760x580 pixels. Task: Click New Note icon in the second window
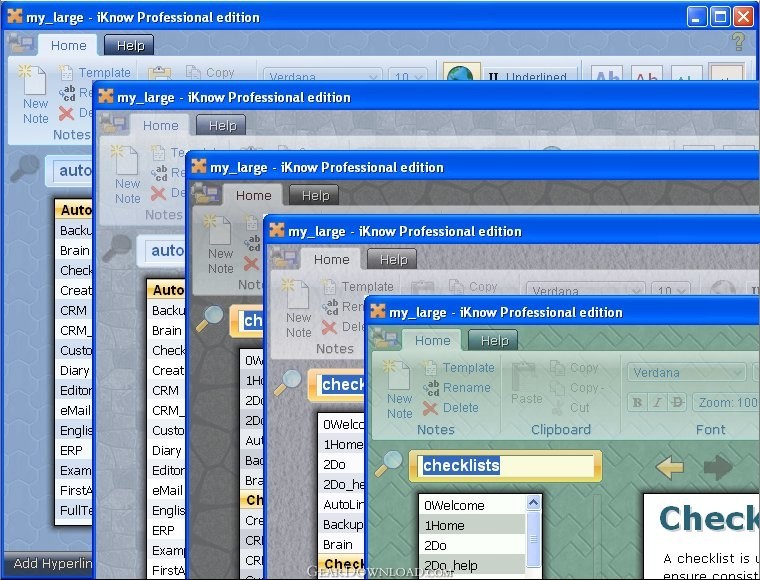126,160
